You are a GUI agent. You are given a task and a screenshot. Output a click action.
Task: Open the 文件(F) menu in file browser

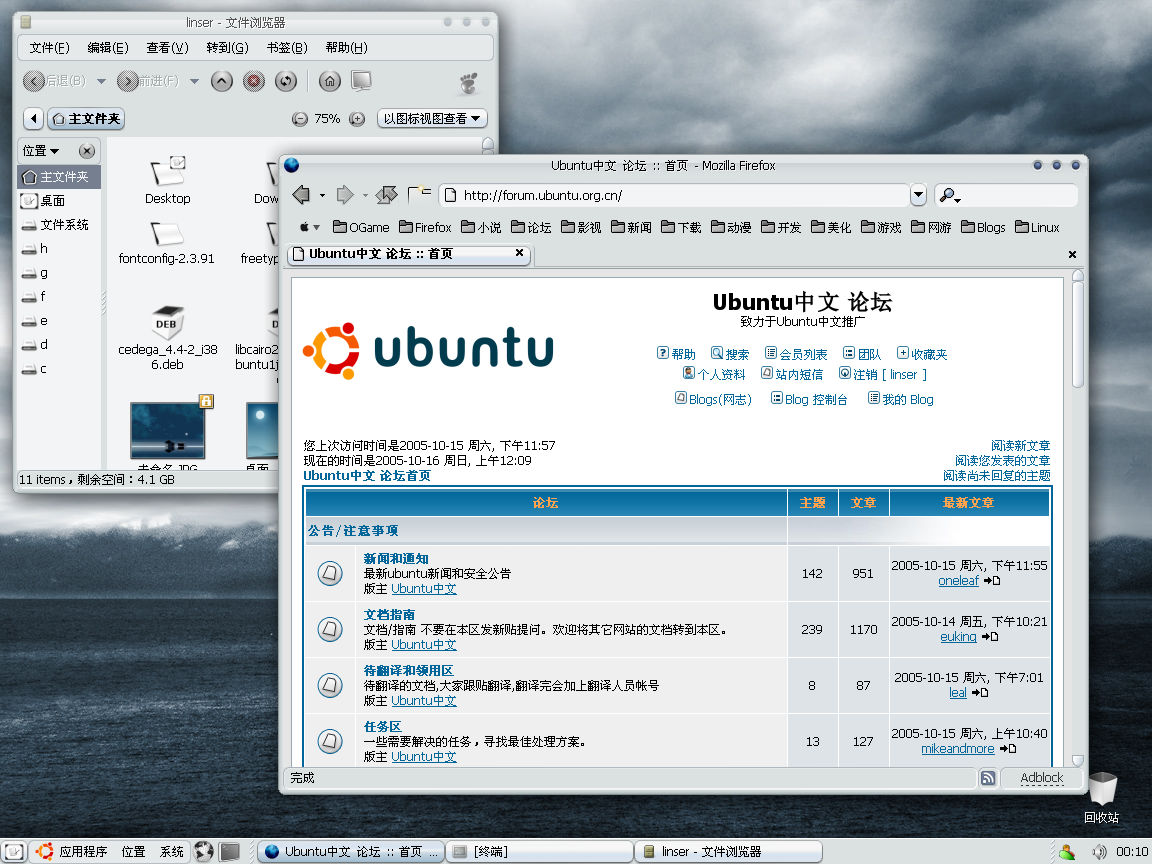point(49,48)
